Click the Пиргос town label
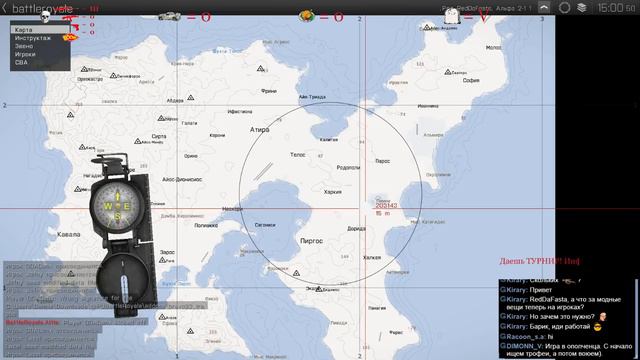640x360 pixels. tap(311, 241)
